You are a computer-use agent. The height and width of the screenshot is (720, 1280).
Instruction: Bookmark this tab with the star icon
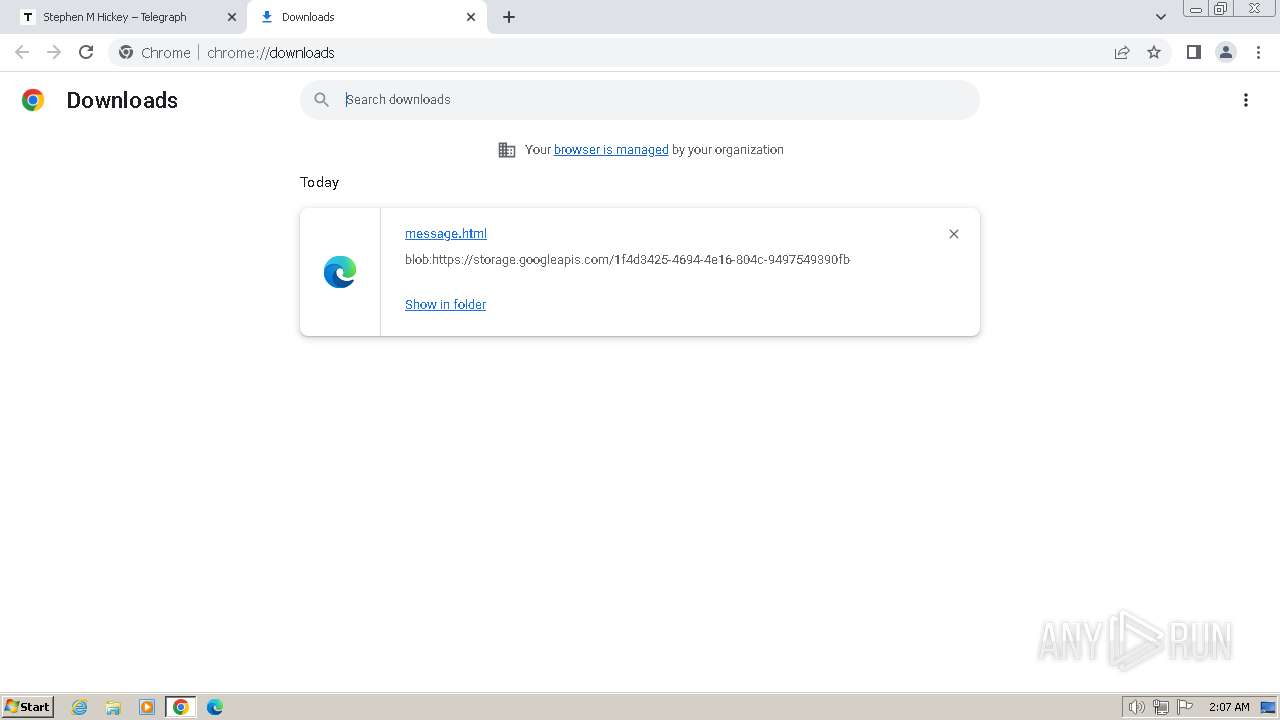(1154, 52)
